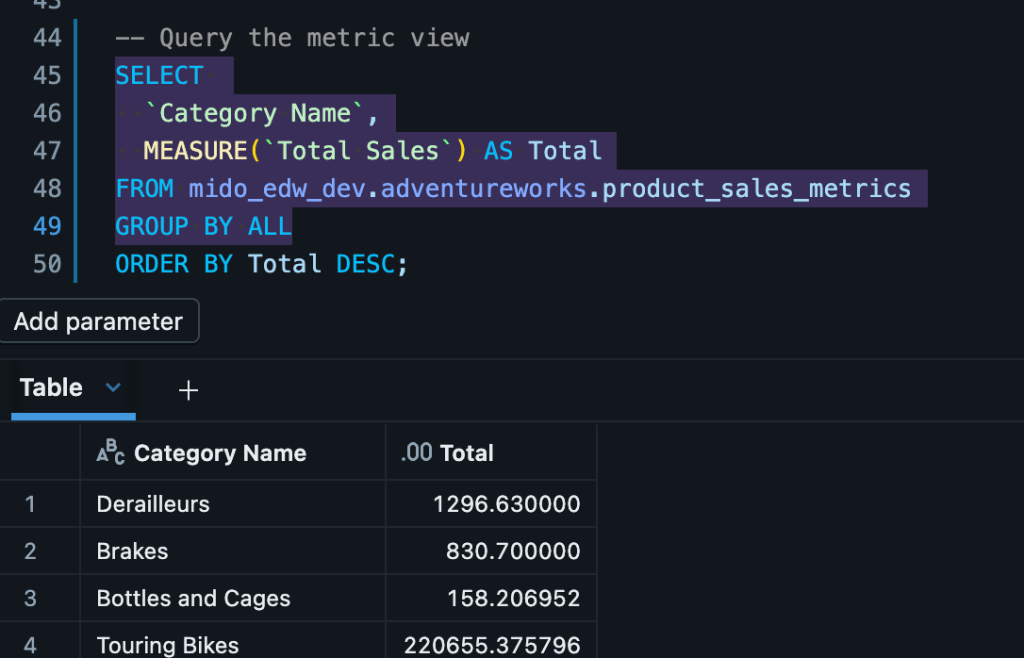
Task: Select the Brakes category cell
Action: tap(132, 551)
